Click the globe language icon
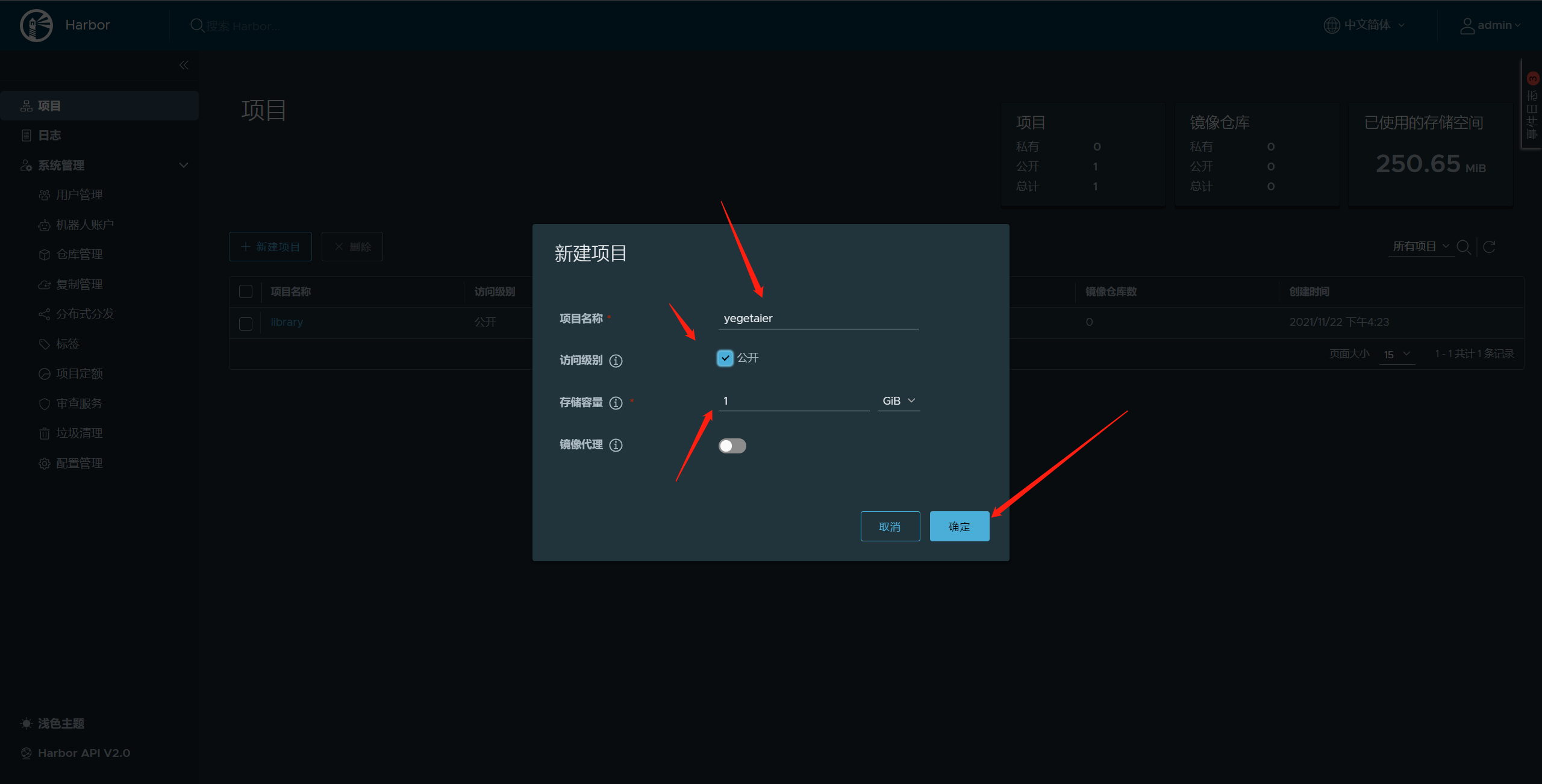 point(1331,25)
